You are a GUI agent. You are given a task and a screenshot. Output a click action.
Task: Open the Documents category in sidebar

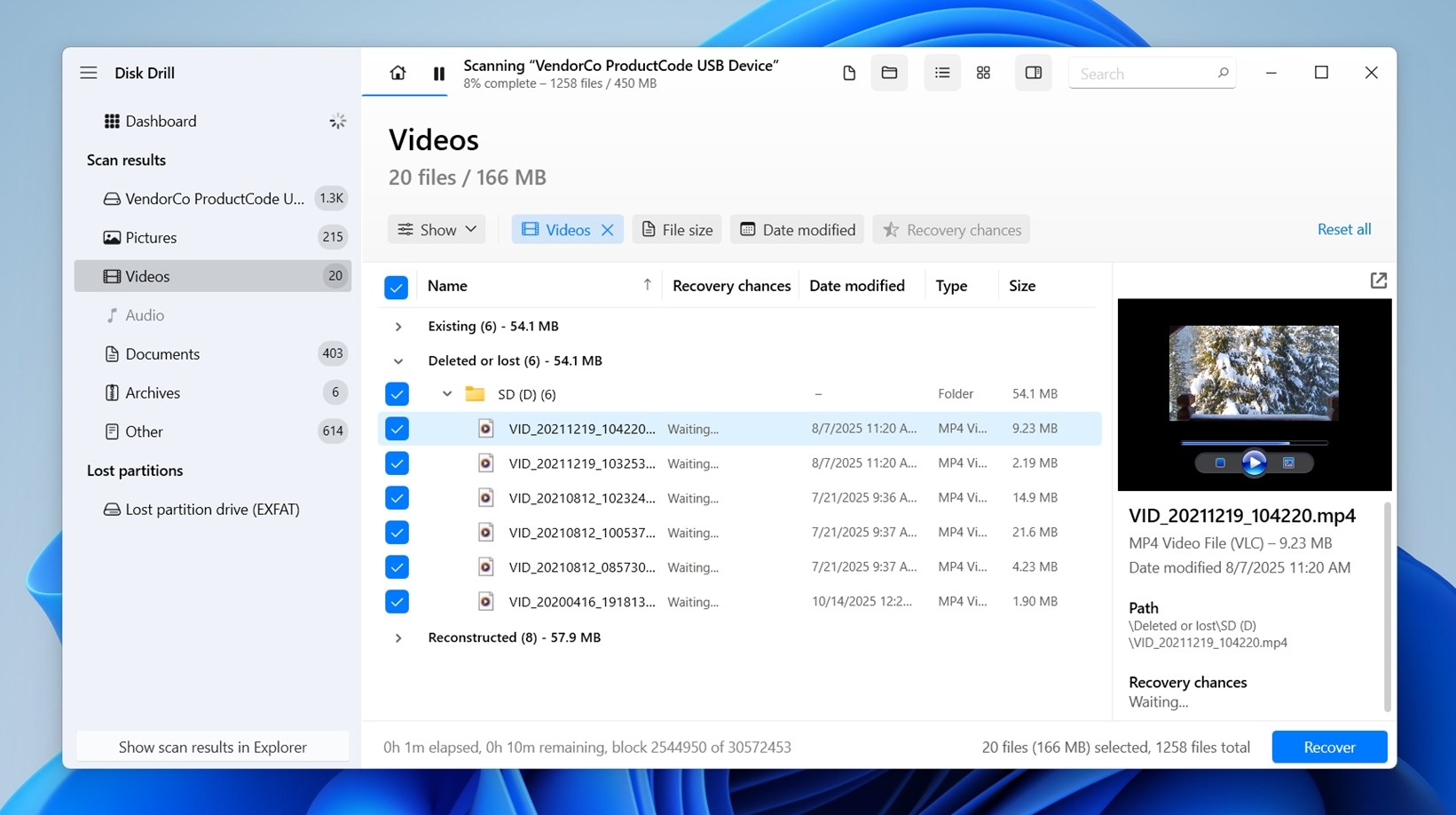point(162,353)
